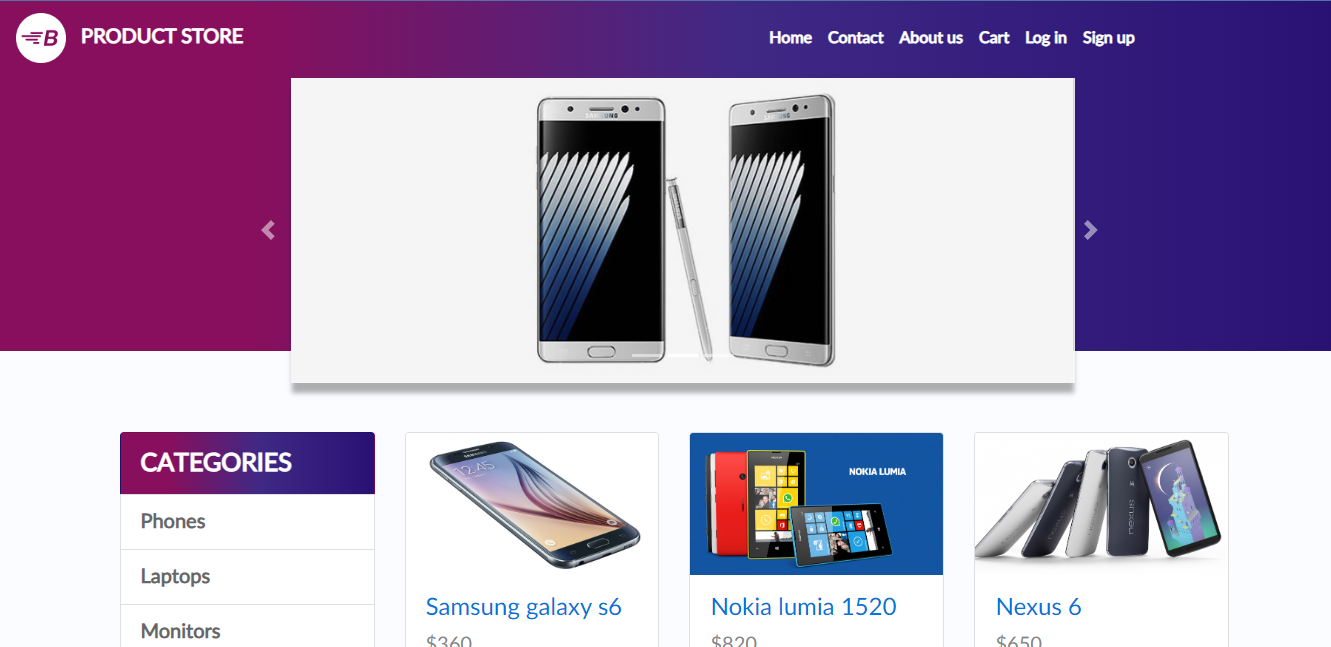Open the Home nav link
This screenshot has height=647, width=1331.
point(790,38)
